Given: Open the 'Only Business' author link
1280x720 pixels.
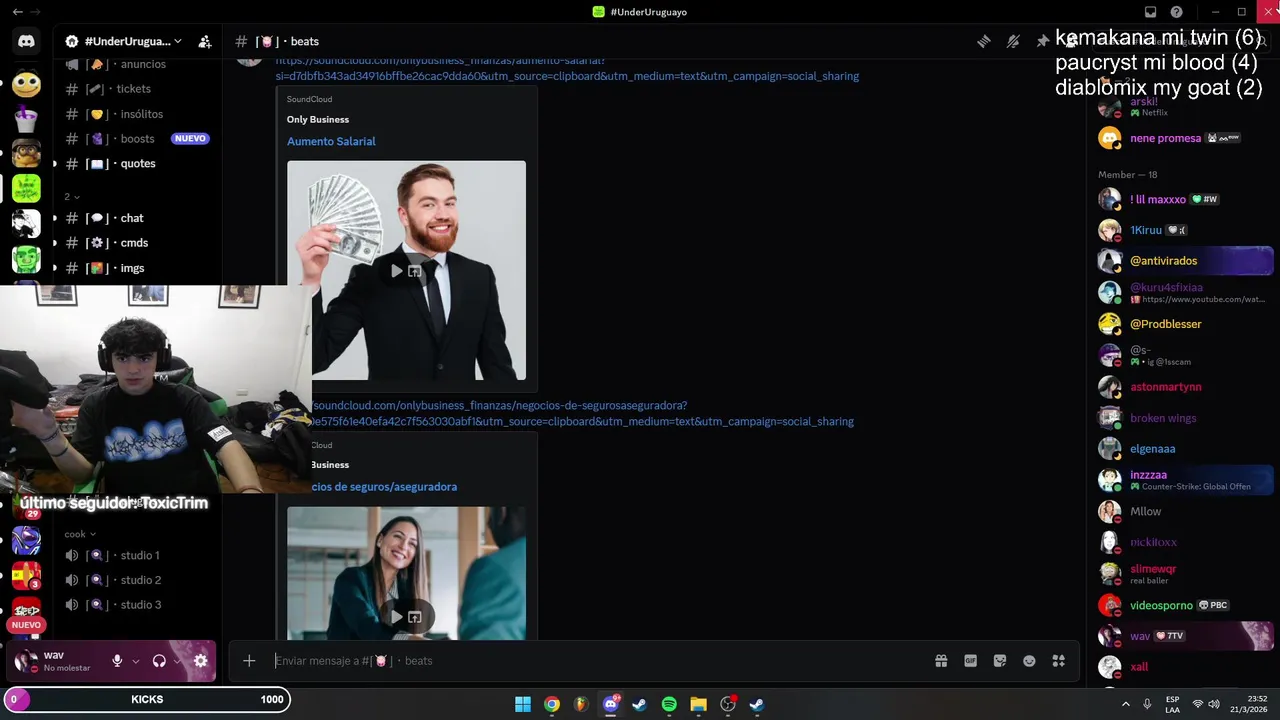Looking at the screenshot, I should [x=318, y=119].
